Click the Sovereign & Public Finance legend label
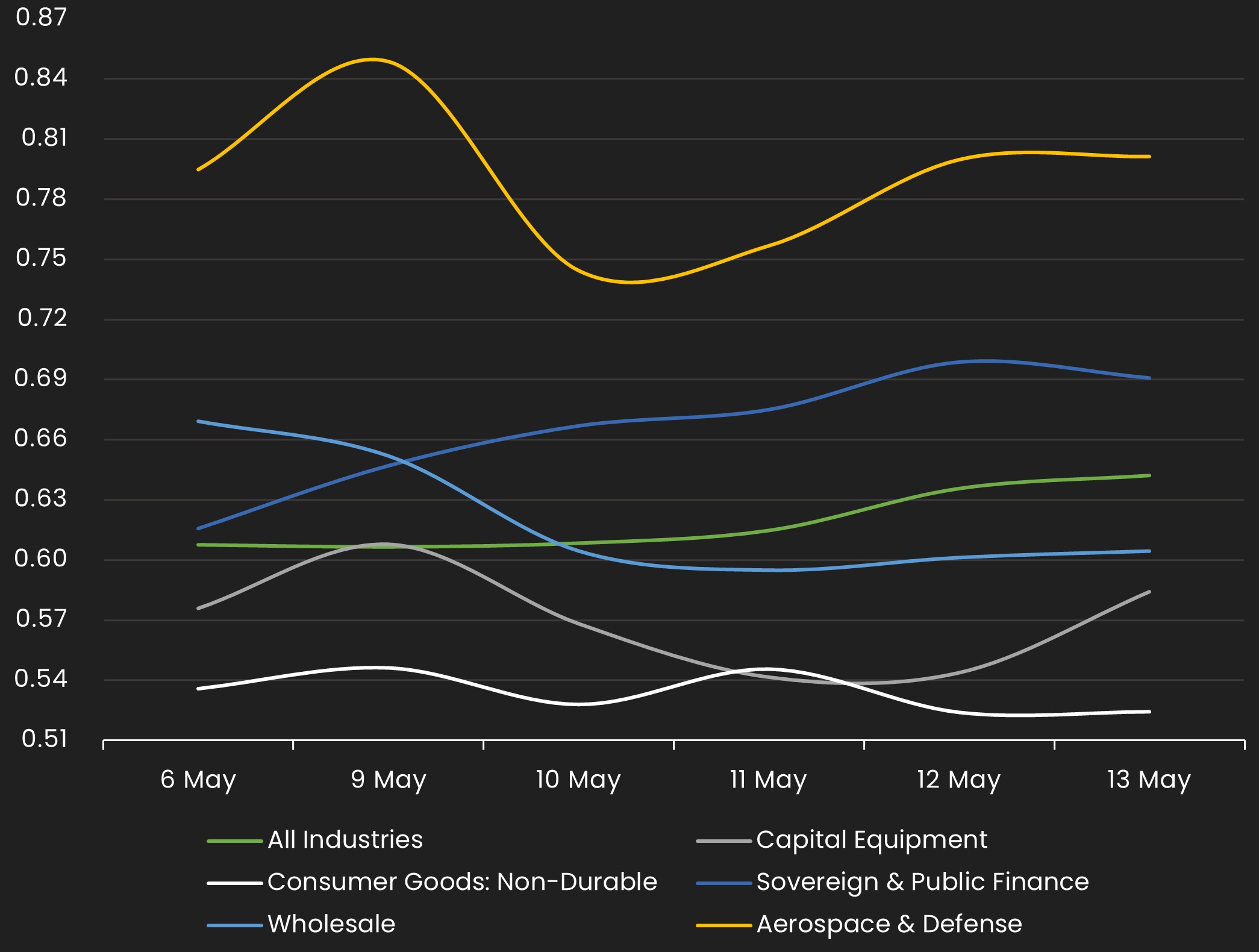 click(x=922, y=882)
